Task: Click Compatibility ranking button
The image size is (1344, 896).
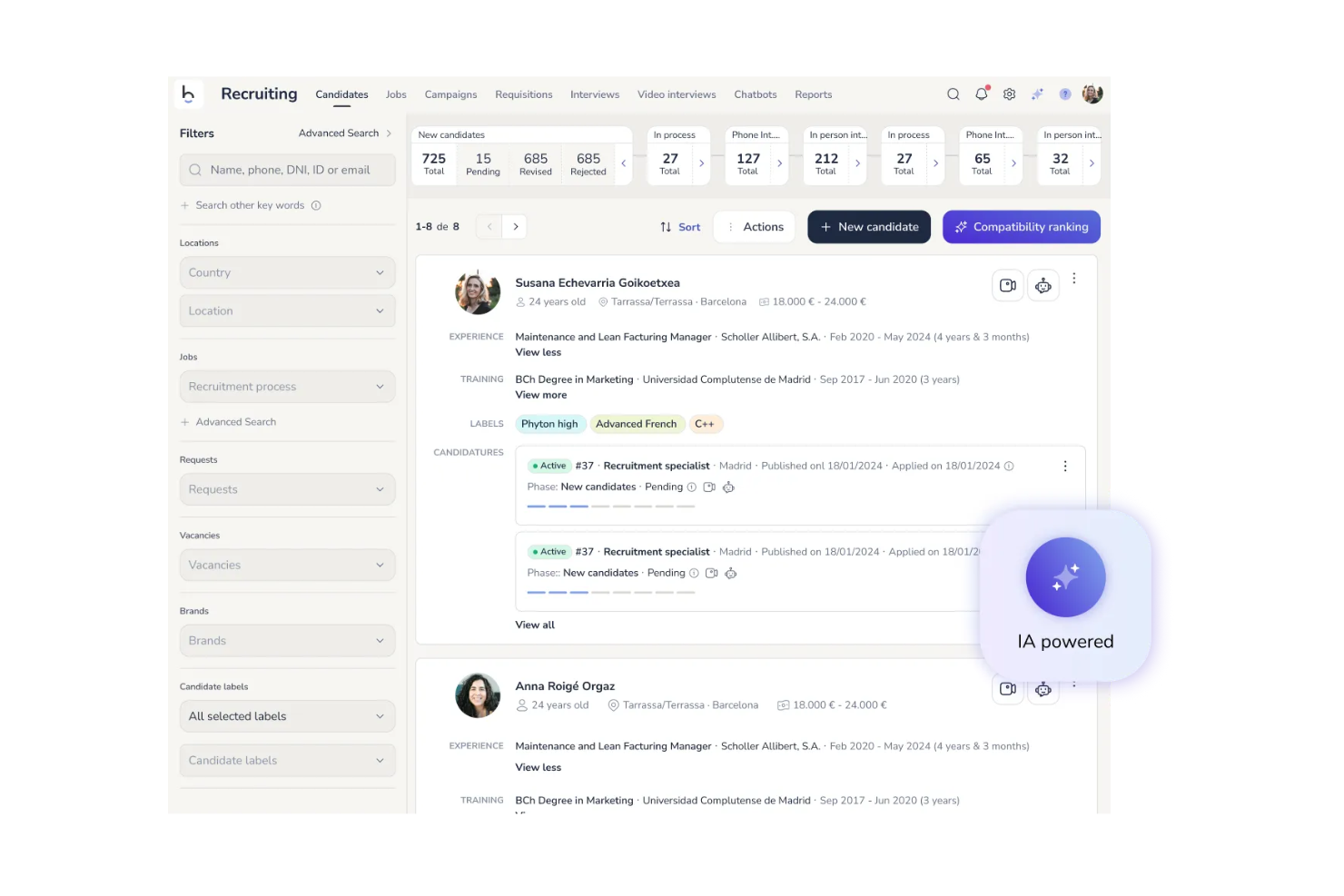Action: pos(1022,227)
